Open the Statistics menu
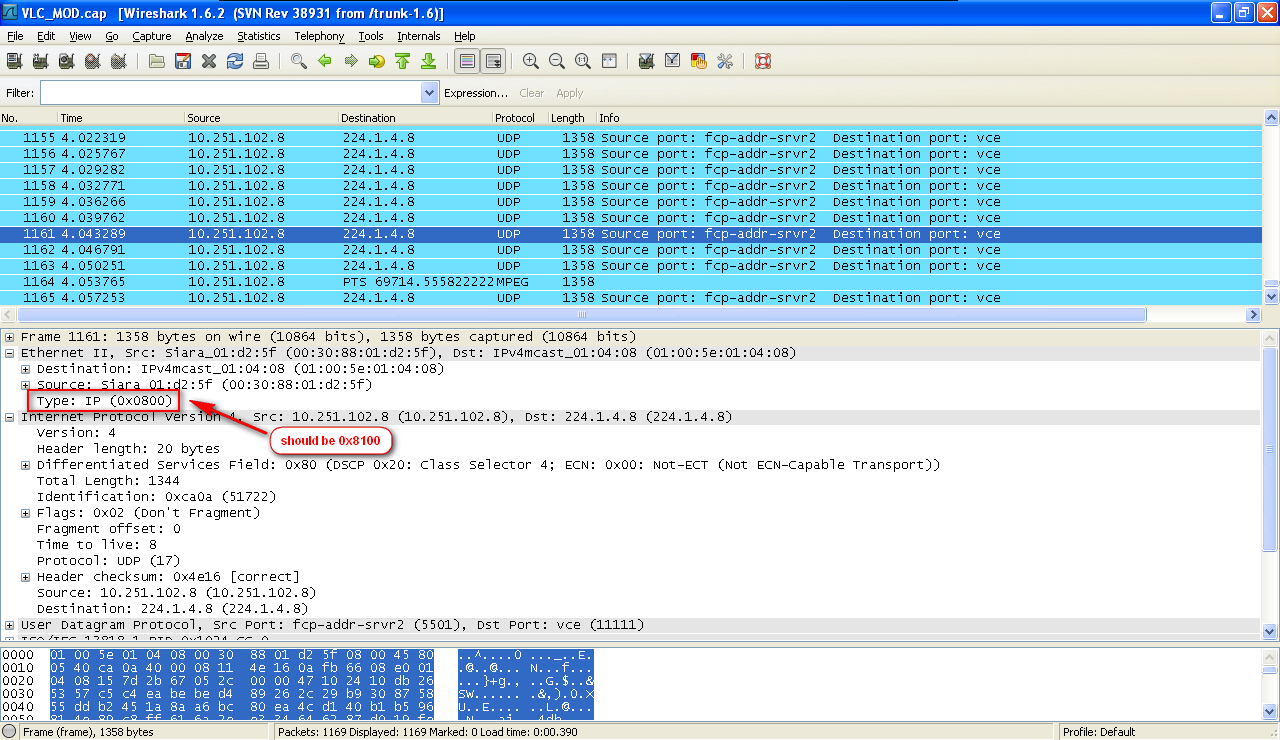 pos(258,36)
